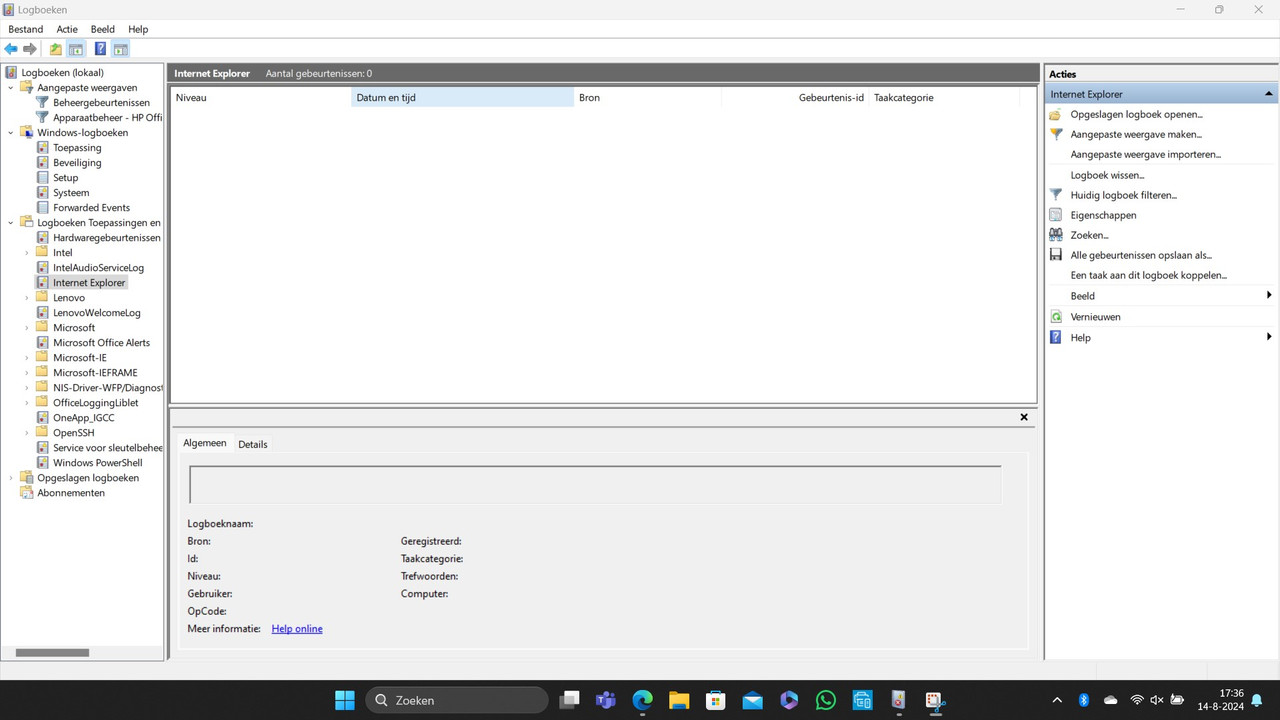This screenshot has height=720, width=1280.
Task: Sort by the Bron column header
Action: coord(647,97)
